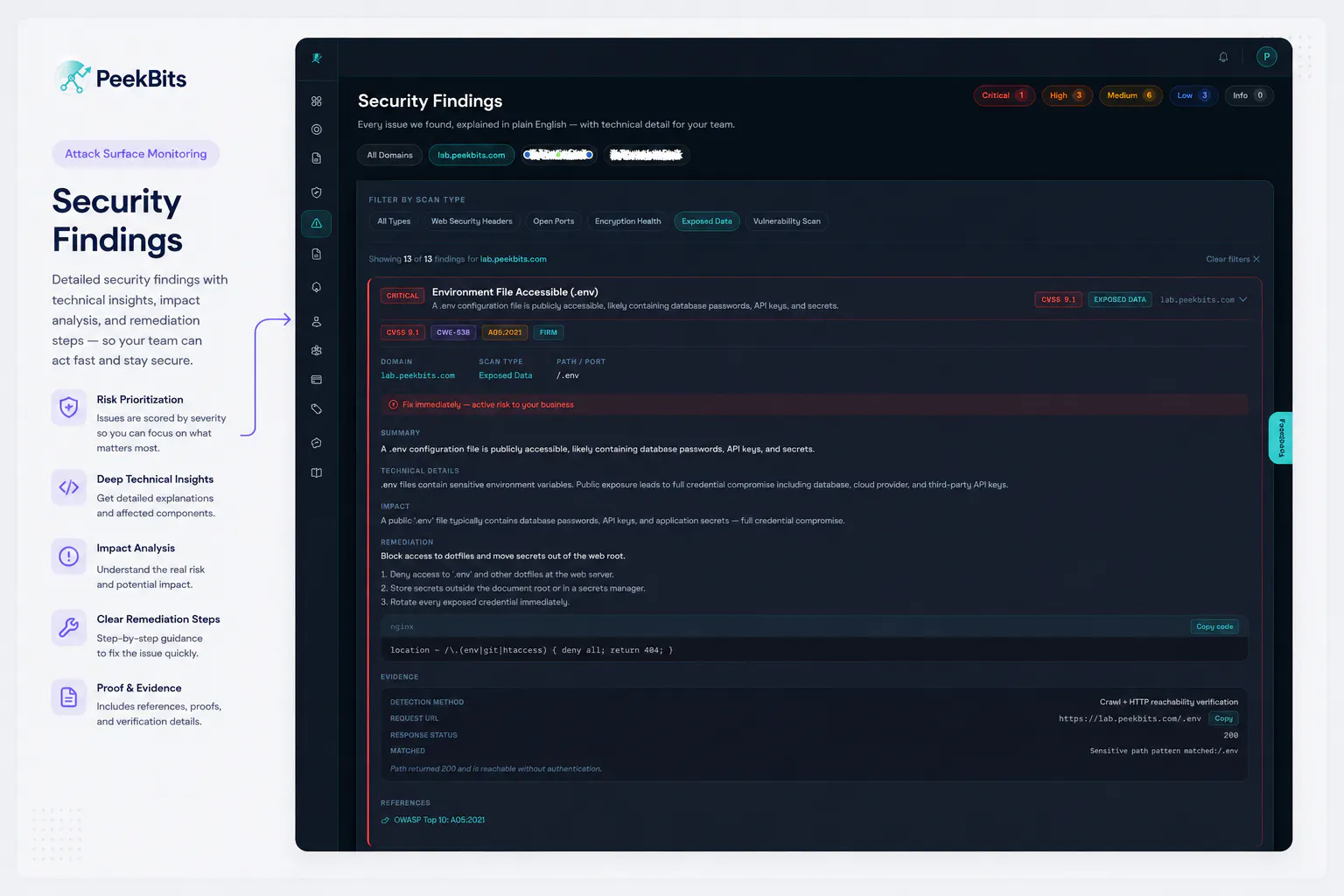Click the Exposed Data link under SCAN TYPE
The height and width of the screenshot is (896, 1344).
[505, 376]
